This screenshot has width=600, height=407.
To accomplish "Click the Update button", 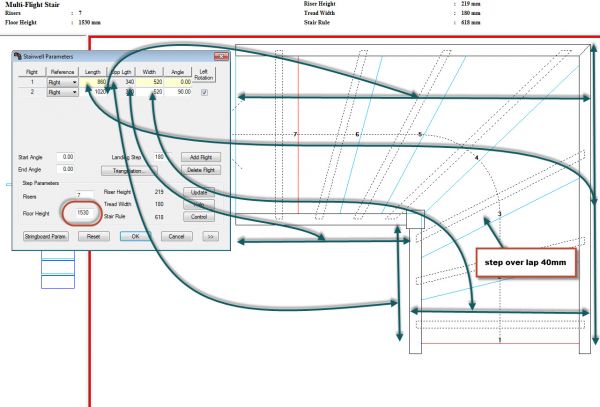I will coord(199,192).
